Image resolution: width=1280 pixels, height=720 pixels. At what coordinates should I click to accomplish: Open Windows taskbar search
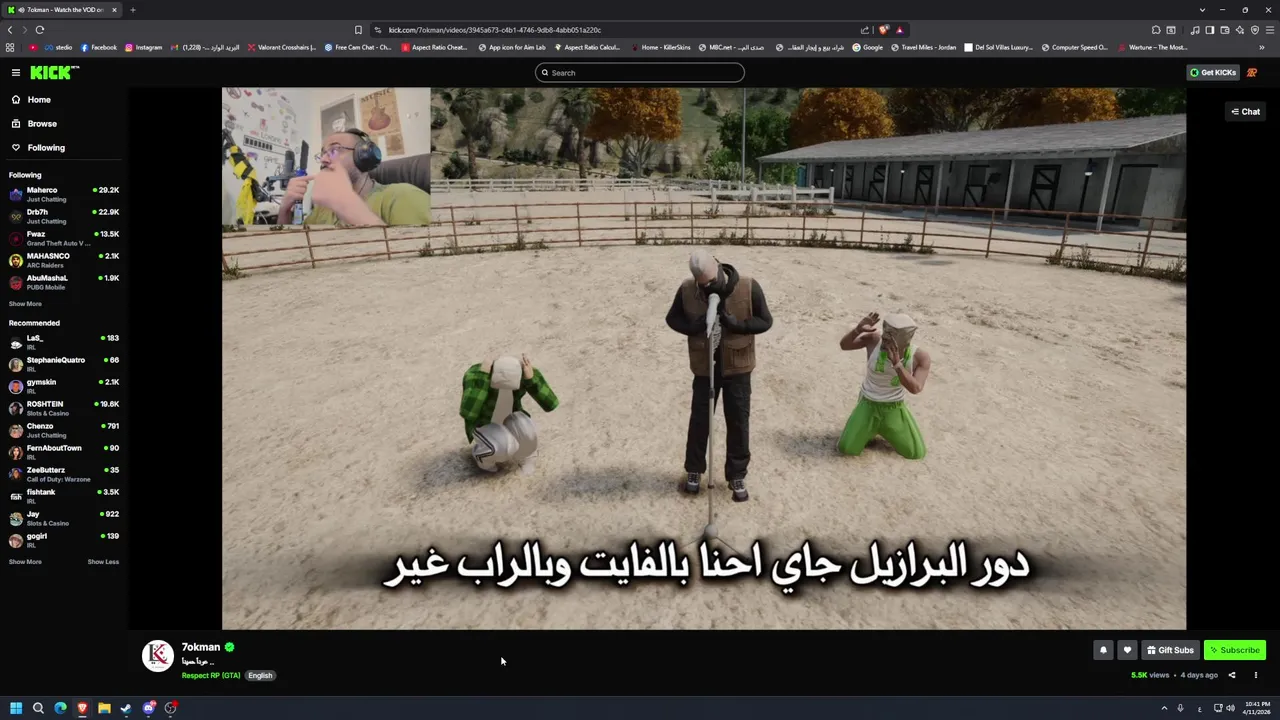(x=38, y=708)
